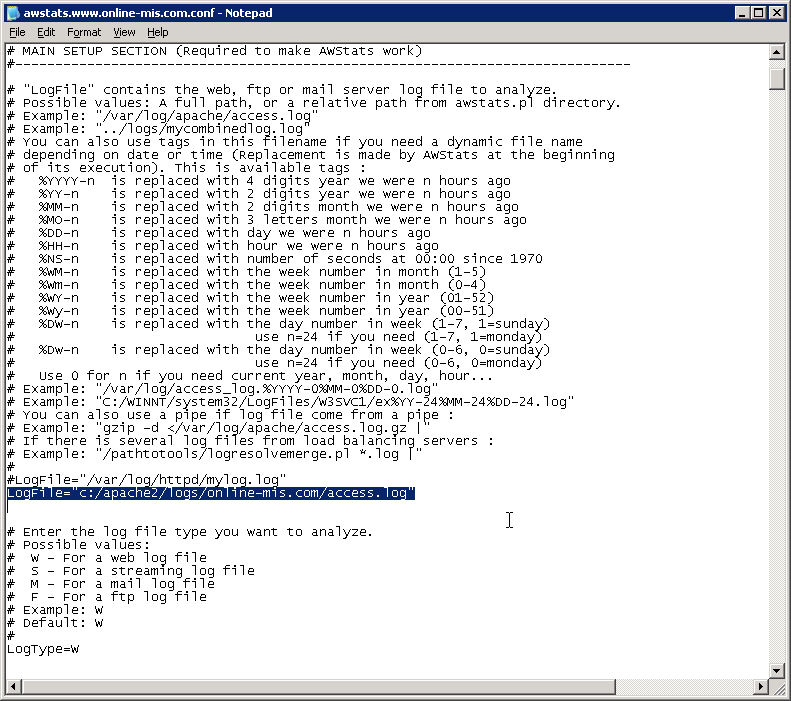This screenshot has height=701, width=791.
Task: Open the View menu
Action: pos(124,32)
